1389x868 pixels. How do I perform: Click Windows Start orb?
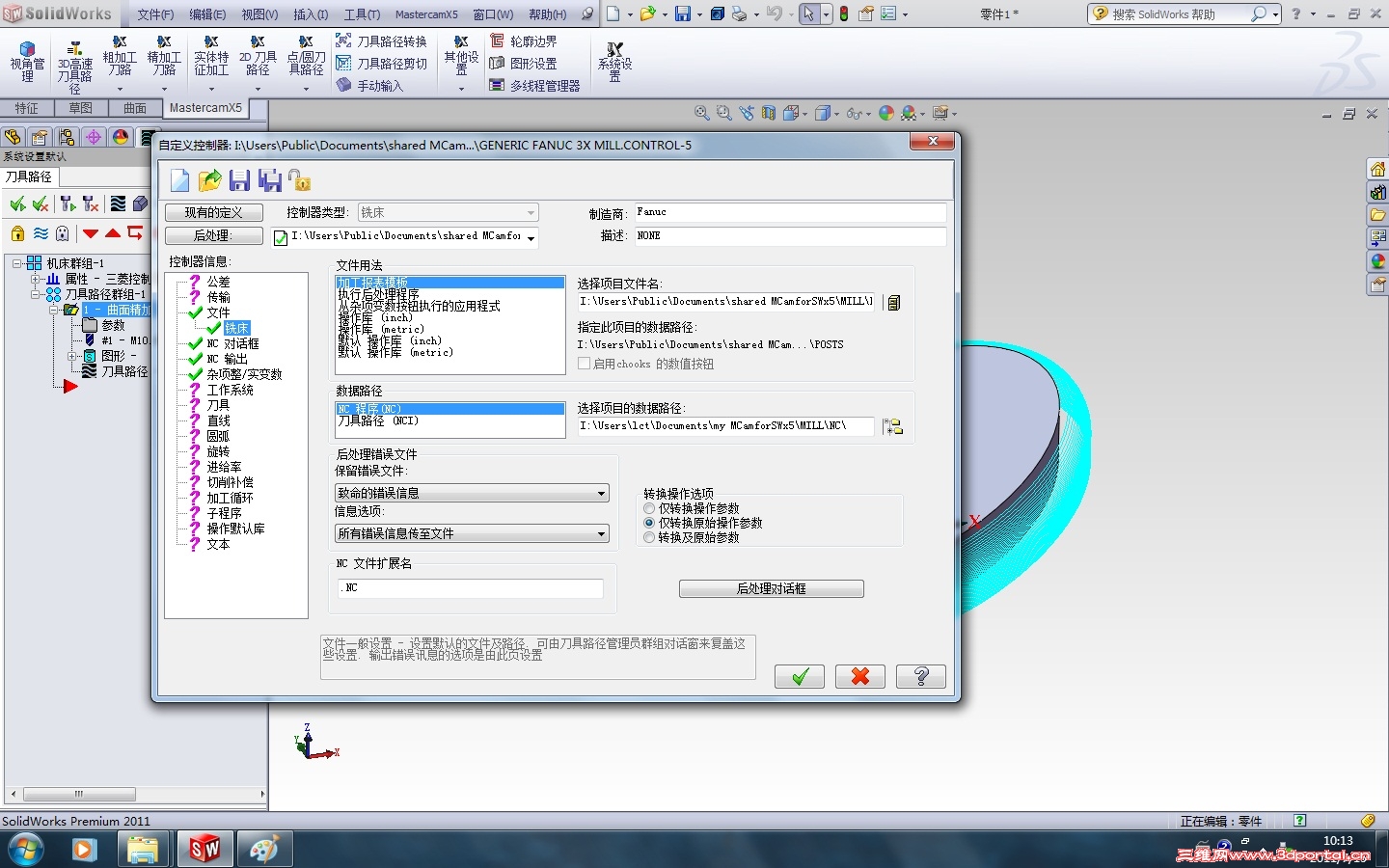click(26, 850)
